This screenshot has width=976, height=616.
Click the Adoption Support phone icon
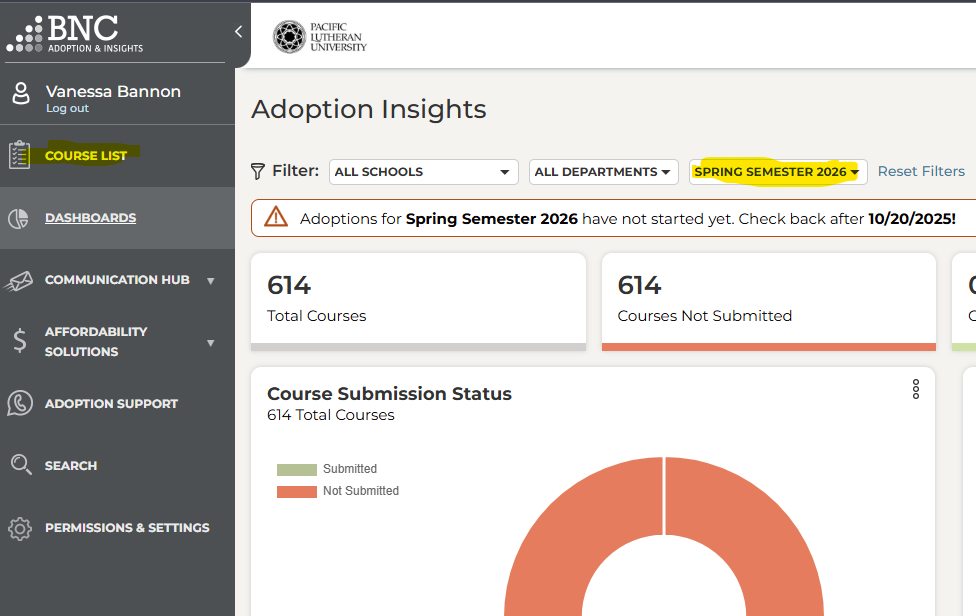click(20, 404)
